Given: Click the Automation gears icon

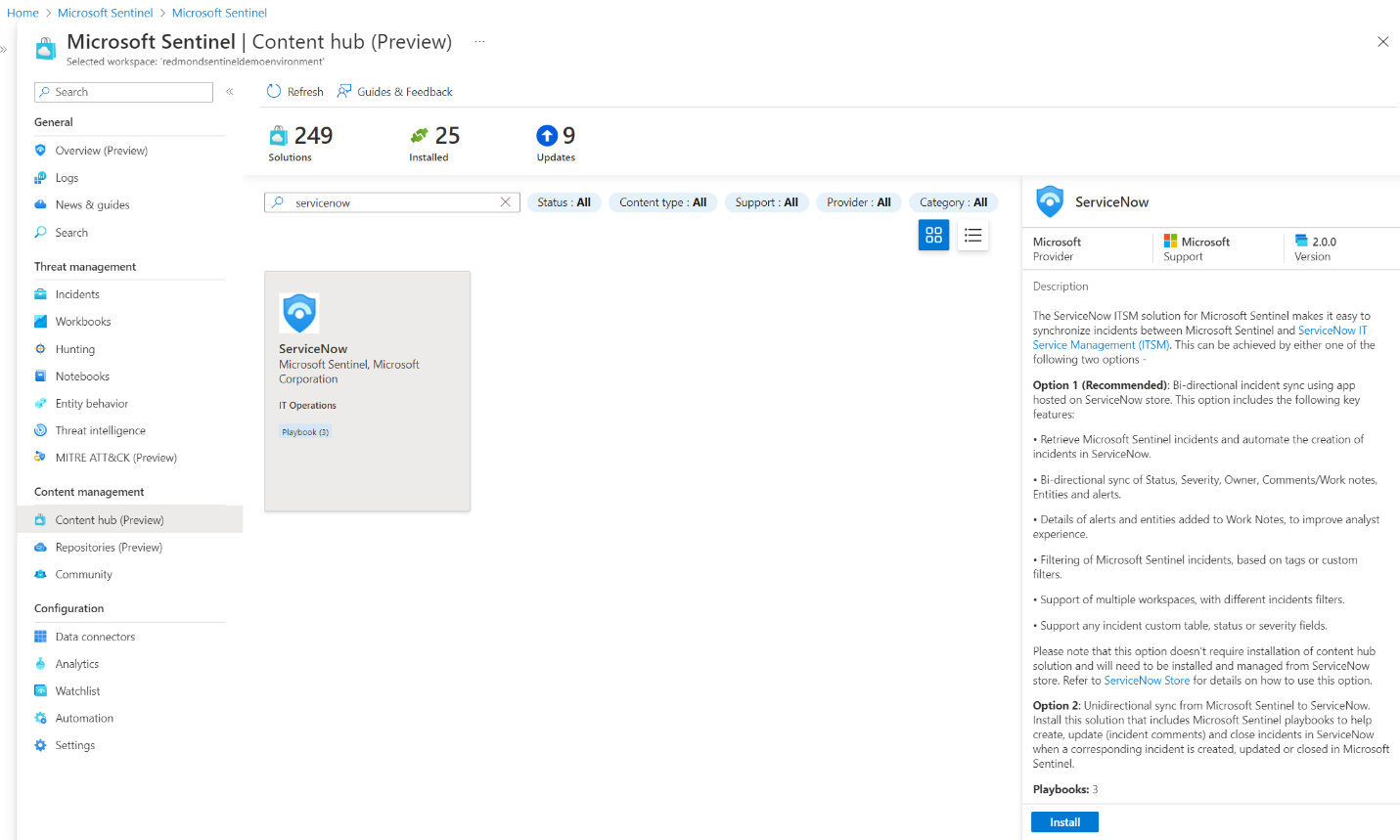Looking at the screenshot, I should pos(40,718).
